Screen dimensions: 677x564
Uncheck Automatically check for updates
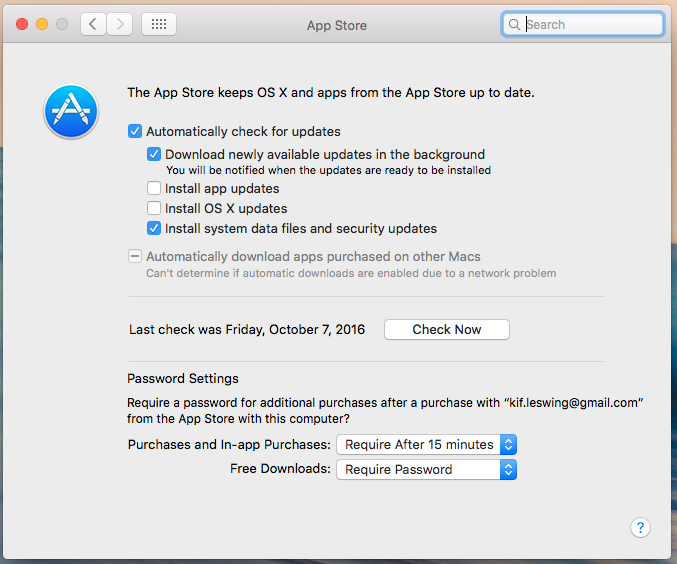(x=135, y=131)
